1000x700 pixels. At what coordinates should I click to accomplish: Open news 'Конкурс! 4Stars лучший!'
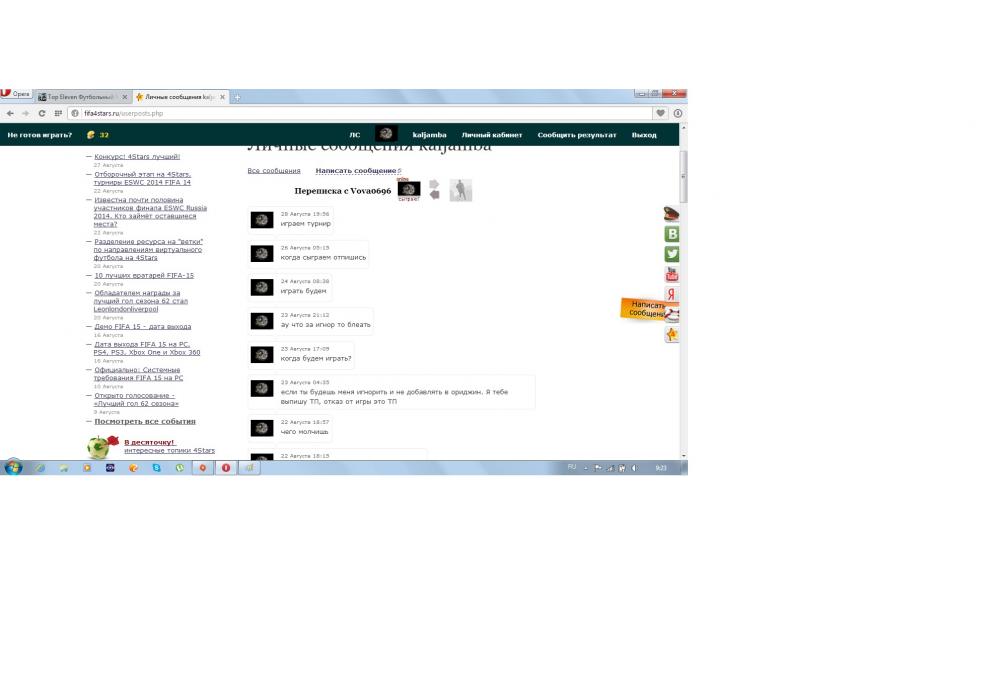tap(137, 157)
